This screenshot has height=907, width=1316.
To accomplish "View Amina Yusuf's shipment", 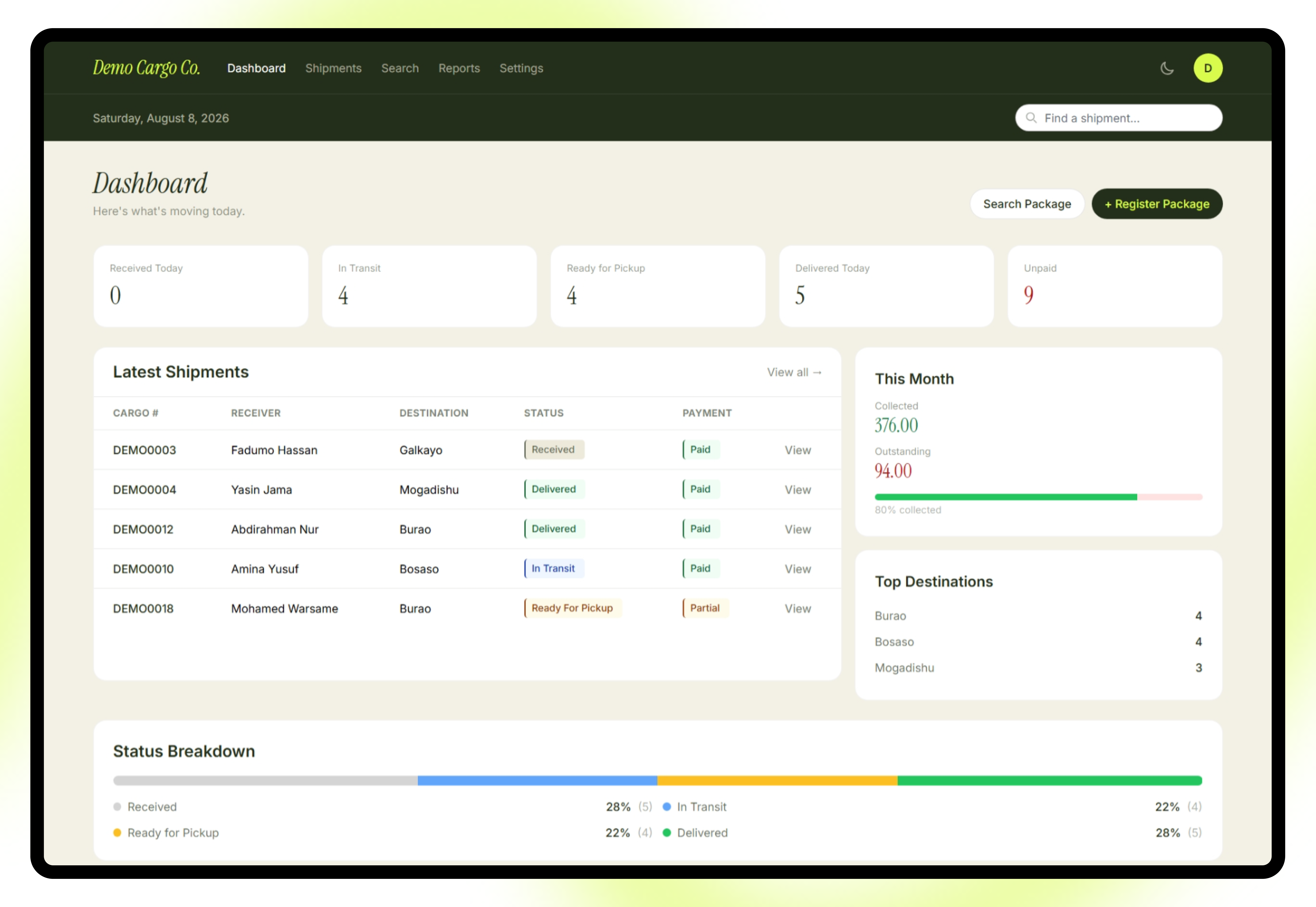I will tap(798, 569).
